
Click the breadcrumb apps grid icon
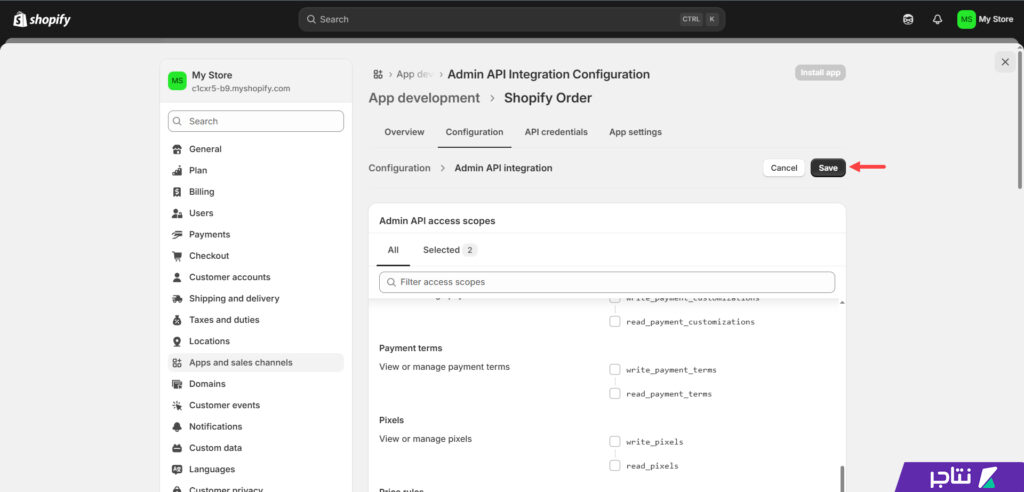tap(377, 74)
